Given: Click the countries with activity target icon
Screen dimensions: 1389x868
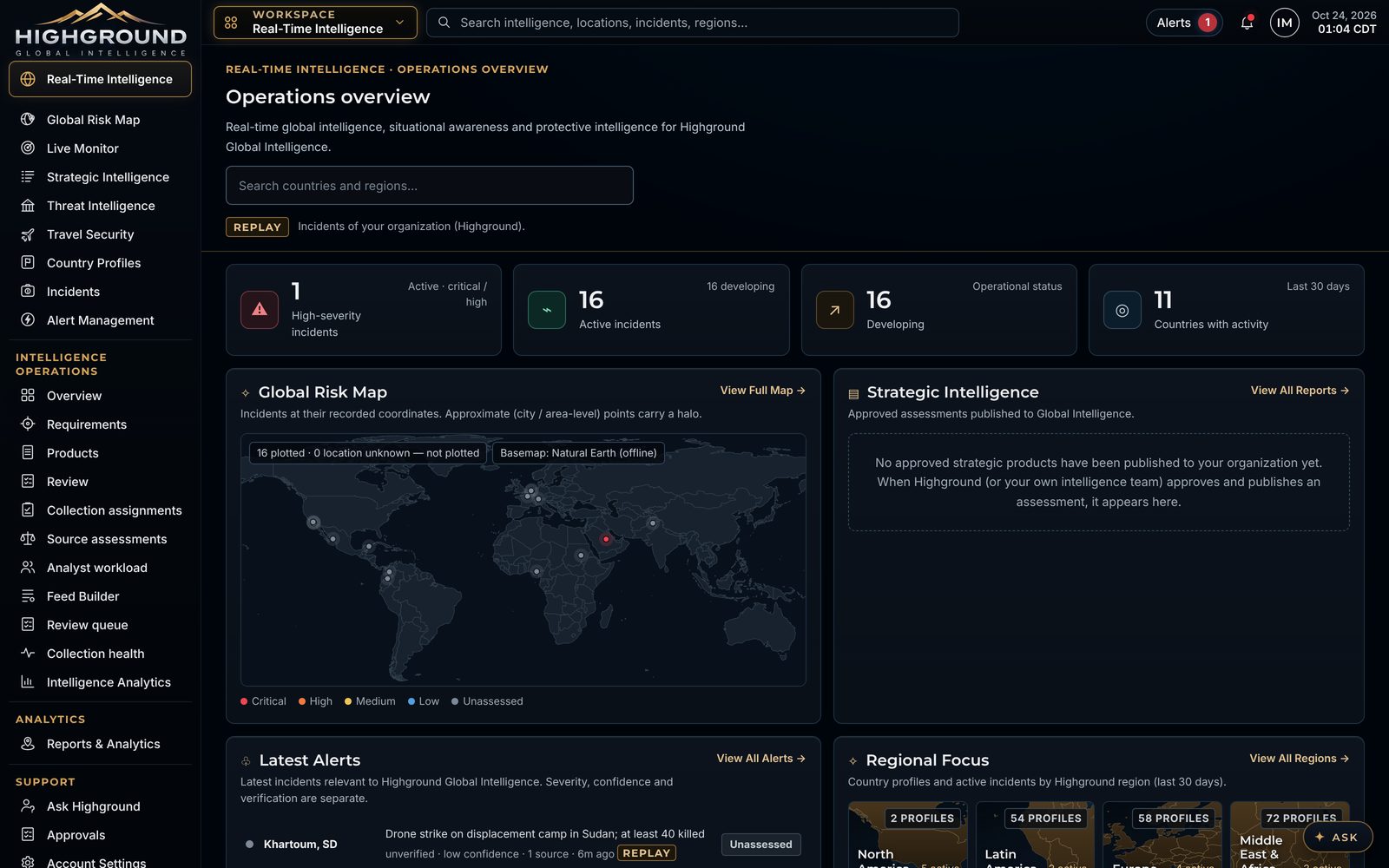Looking at the screenshot, I should pyautogui.click(x=1122, y=310).
